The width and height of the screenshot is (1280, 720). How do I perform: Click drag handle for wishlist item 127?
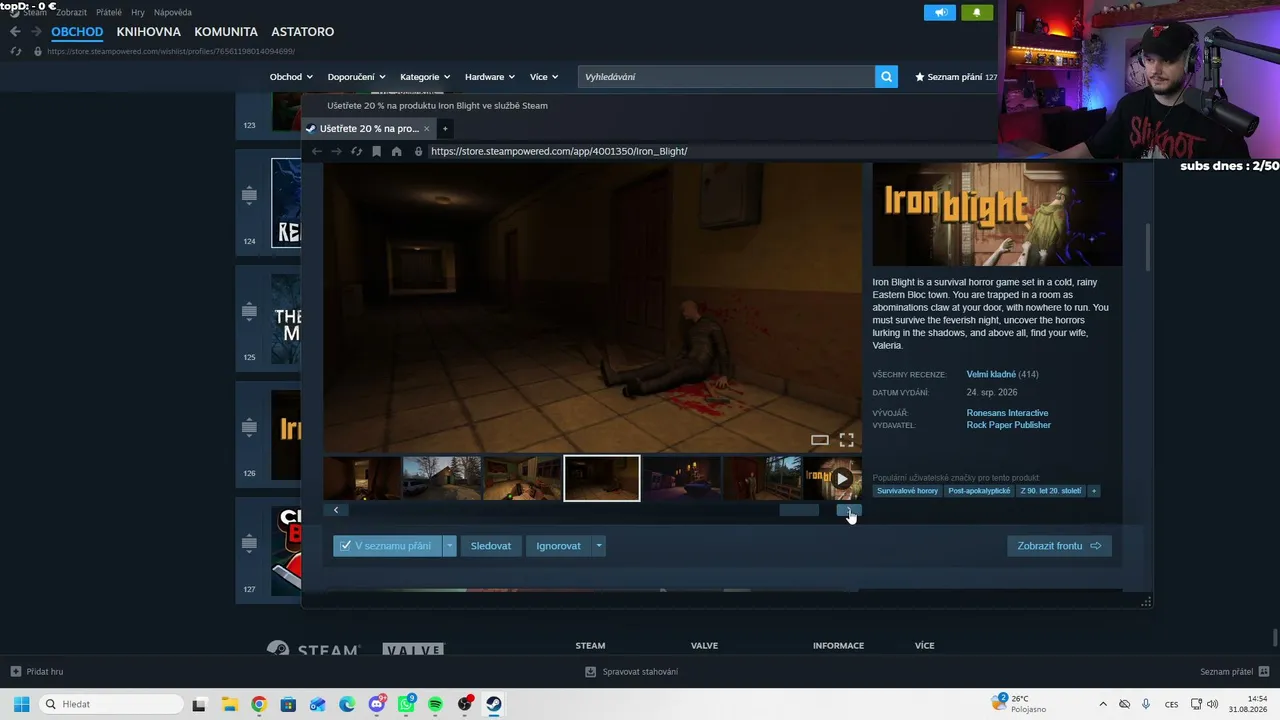click(250, 544)
